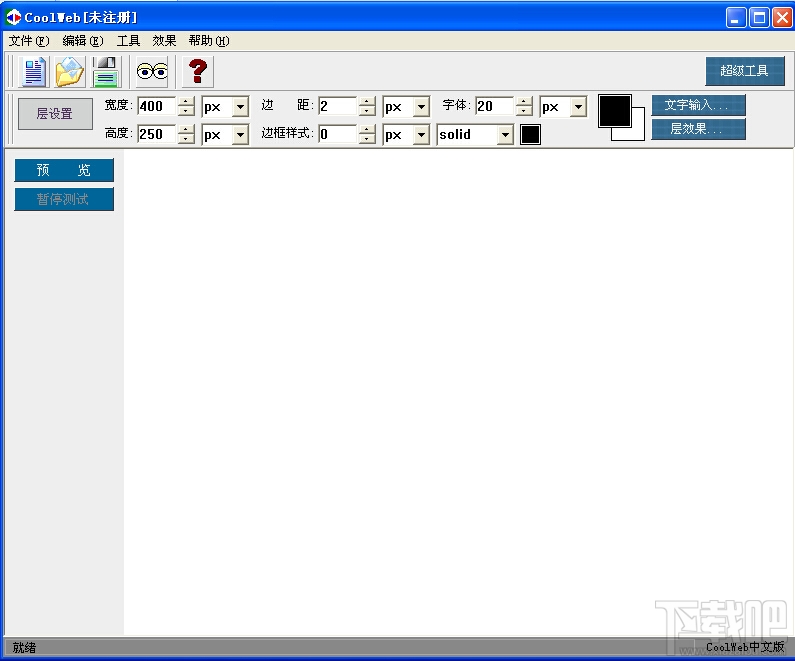This screenshot has height=661, width=795.
Task: Decrease 高度 value with down arrow
Action: (x=186, y=139)
